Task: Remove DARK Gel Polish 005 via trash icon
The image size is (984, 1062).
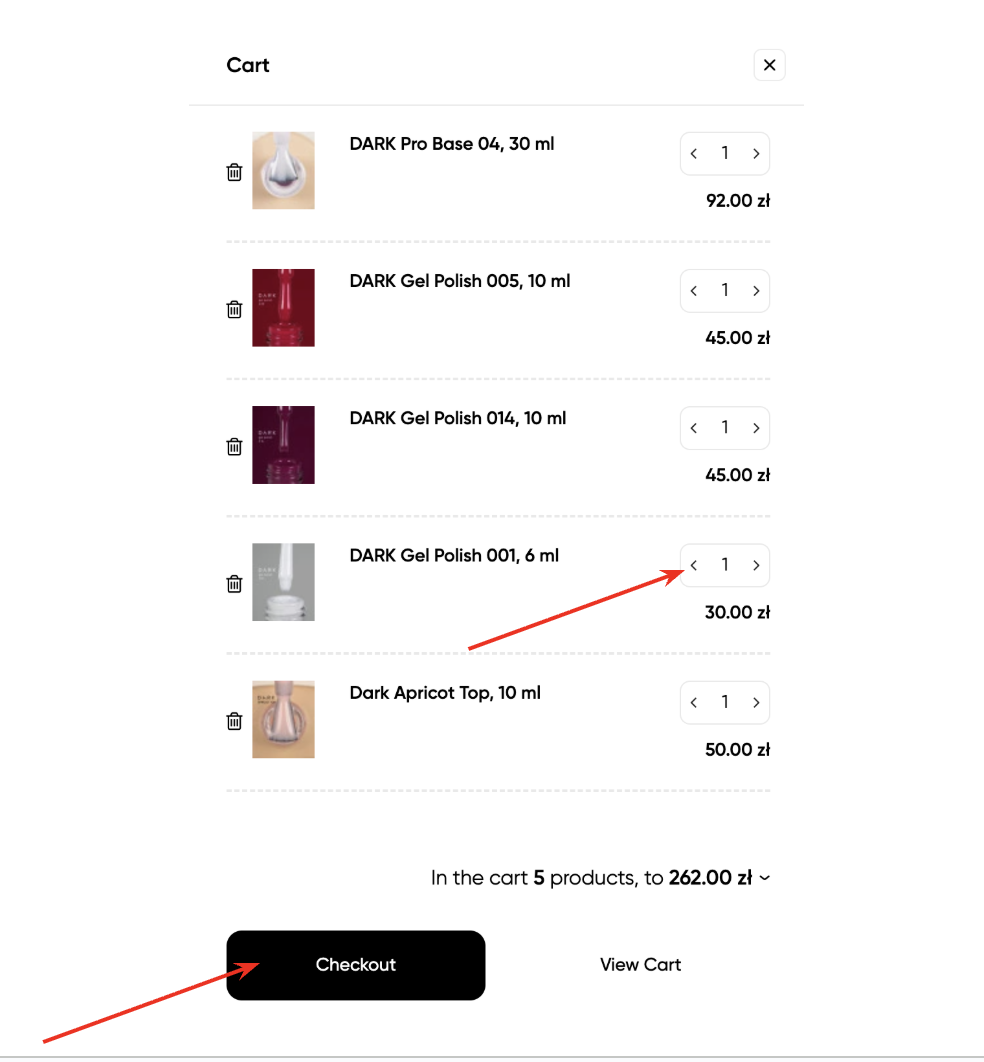Action: click(x=234, y=309)
